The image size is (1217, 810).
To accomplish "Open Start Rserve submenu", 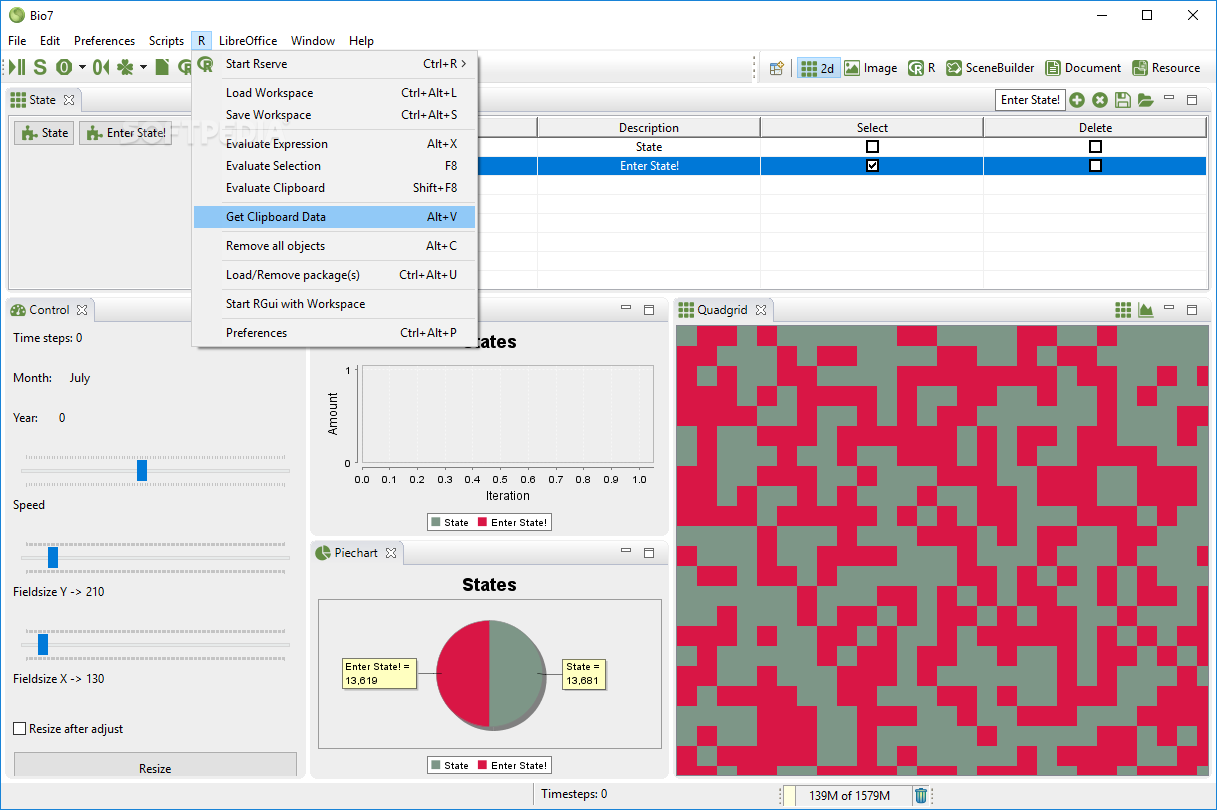I will tap(335, 64).
